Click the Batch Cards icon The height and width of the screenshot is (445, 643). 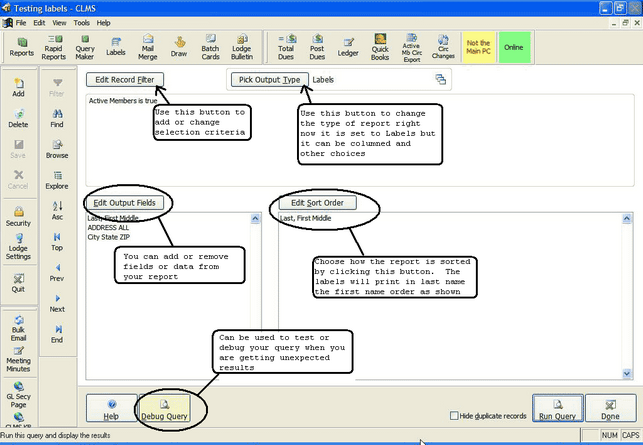210,47
